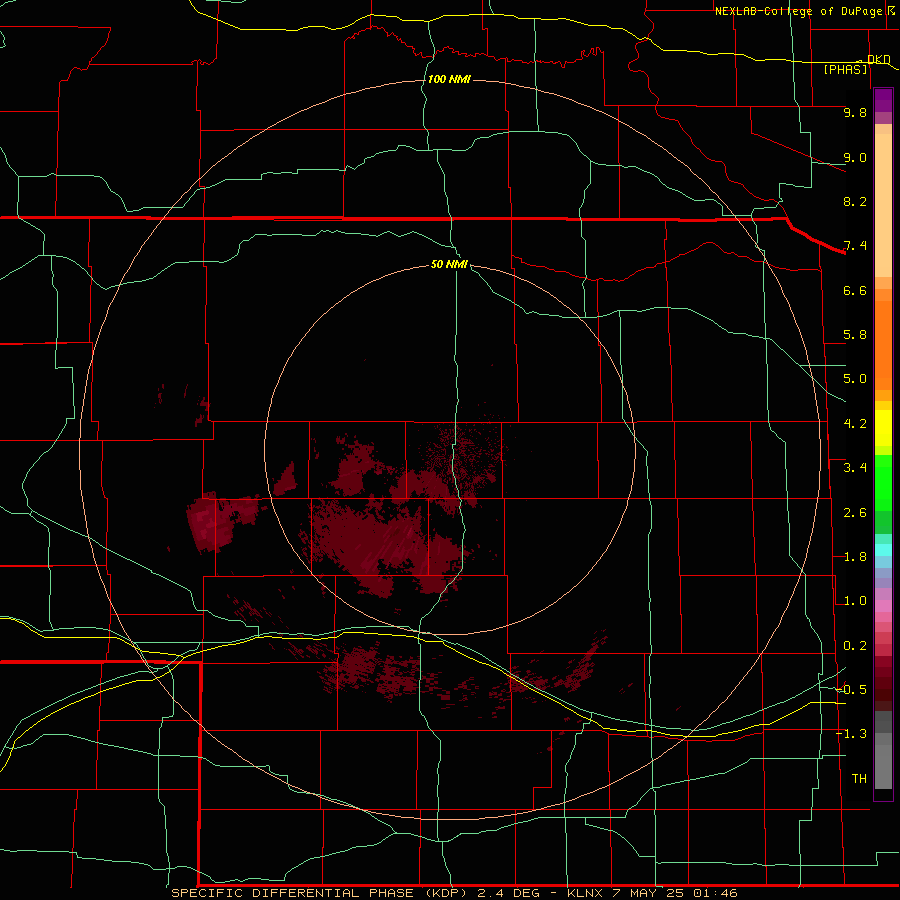
Task: Click the 9.0 color scale value
Action: 855,157
